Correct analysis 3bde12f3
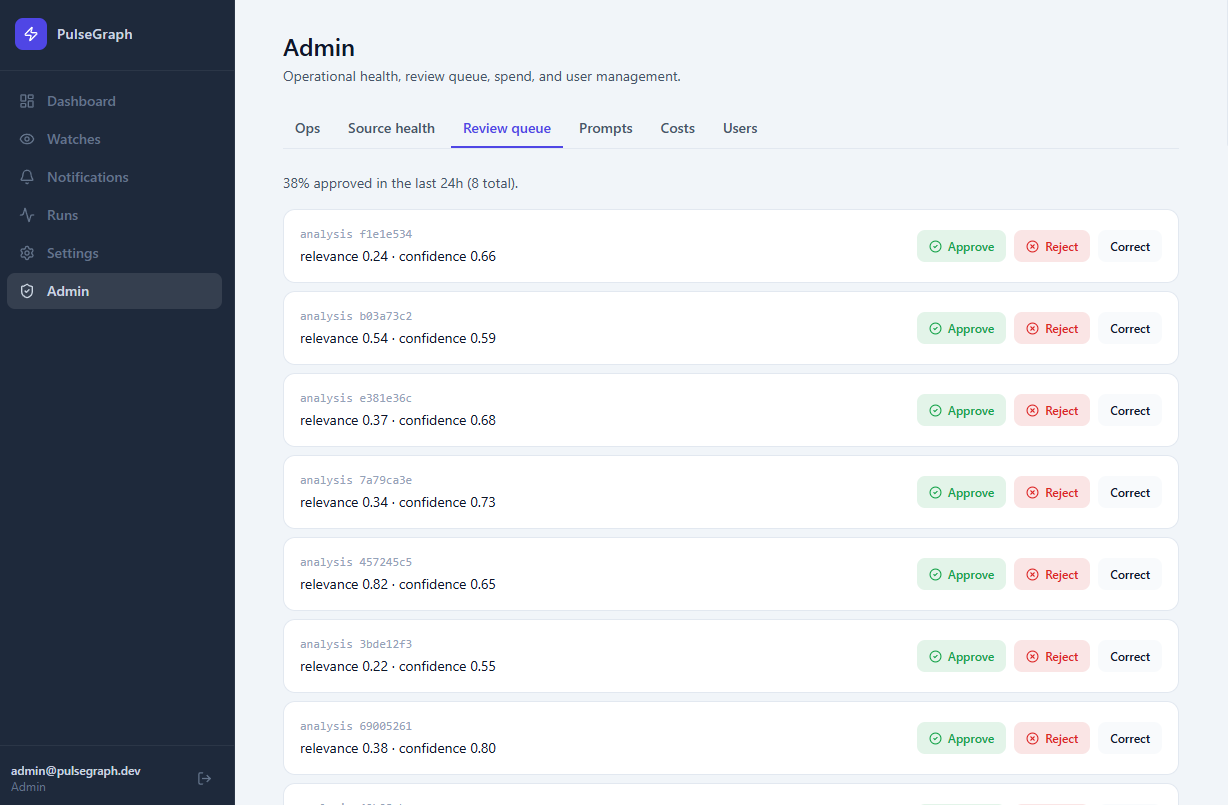1228x805 pixels. point(1130,656)
